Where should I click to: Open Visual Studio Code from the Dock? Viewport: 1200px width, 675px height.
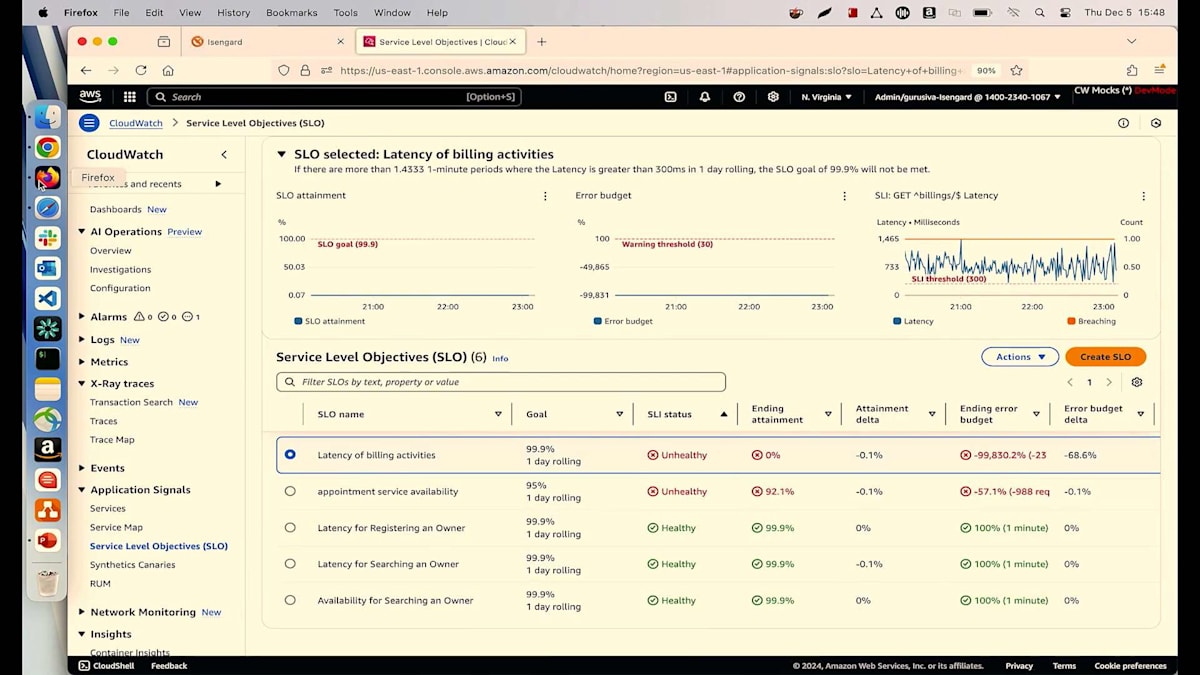pyautogui.click(x=47, y=298)
